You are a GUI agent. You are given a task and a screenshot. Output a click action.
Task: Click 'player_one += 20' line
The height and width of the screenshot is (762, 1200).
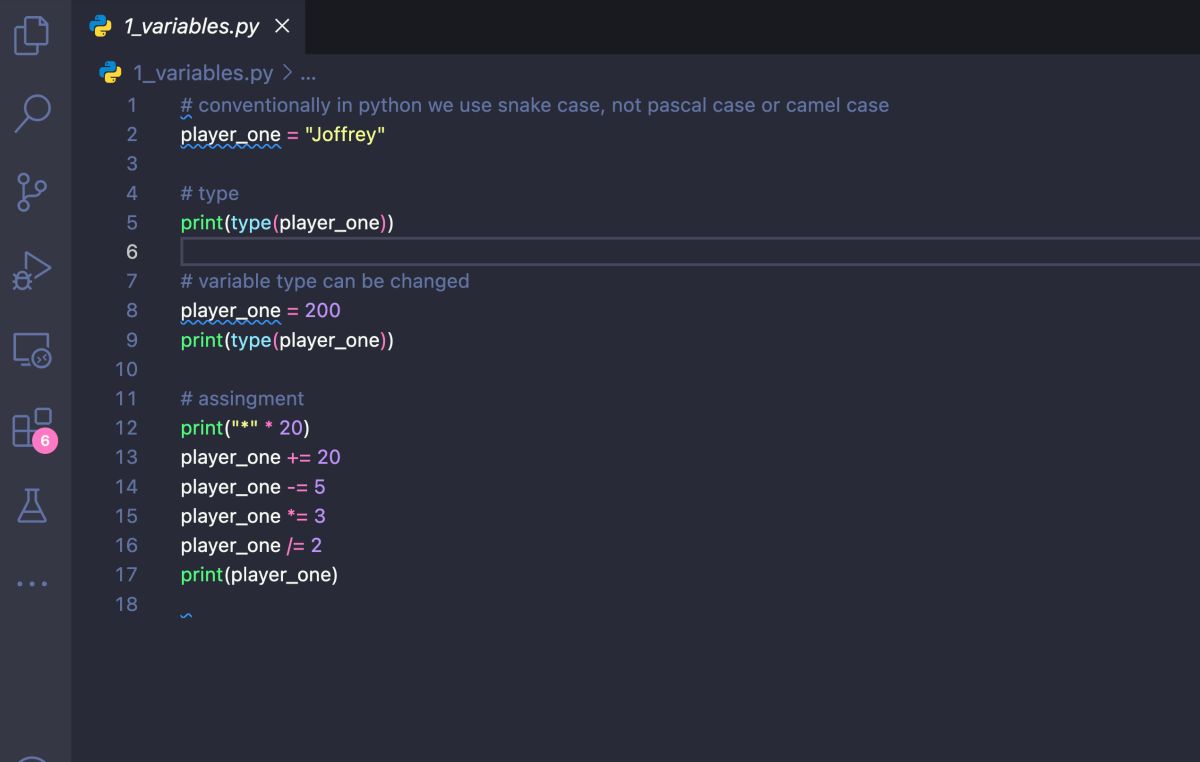[261, 457]
